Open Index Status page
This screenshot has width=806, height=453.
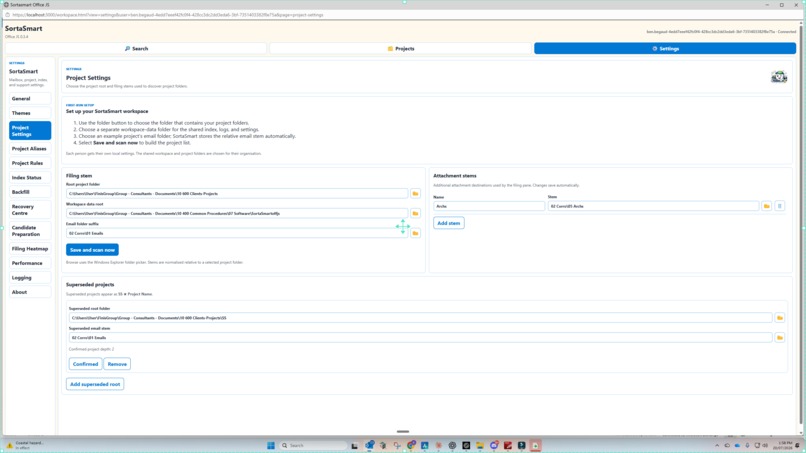click(x=30, y=177)
